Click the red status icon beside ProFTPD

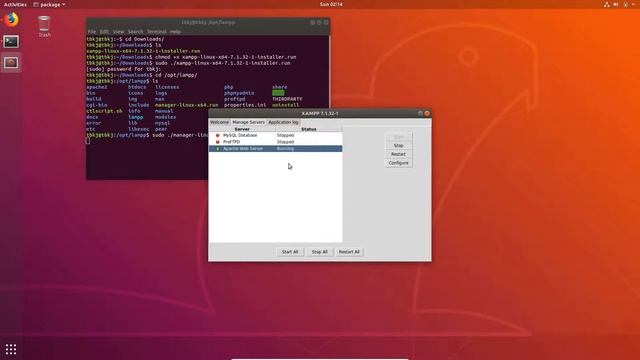pos(218,142)
